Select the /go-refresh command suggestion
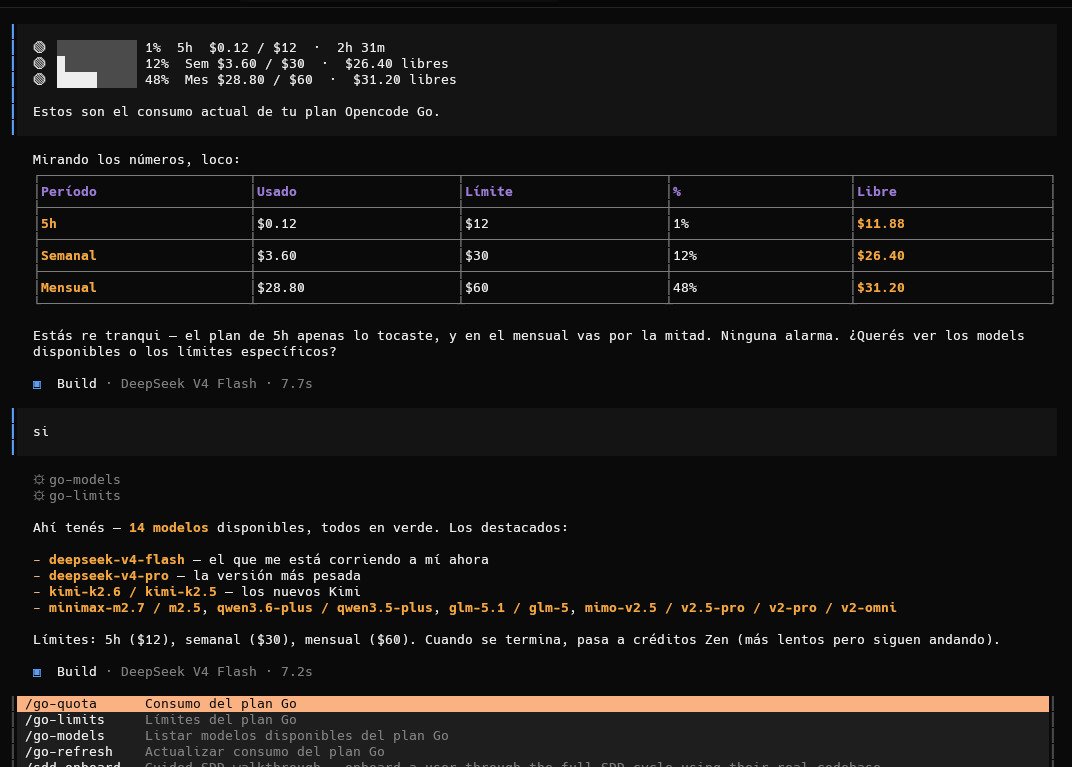The height and width of the screenshot is (767, 1072). tap(533, 751)
